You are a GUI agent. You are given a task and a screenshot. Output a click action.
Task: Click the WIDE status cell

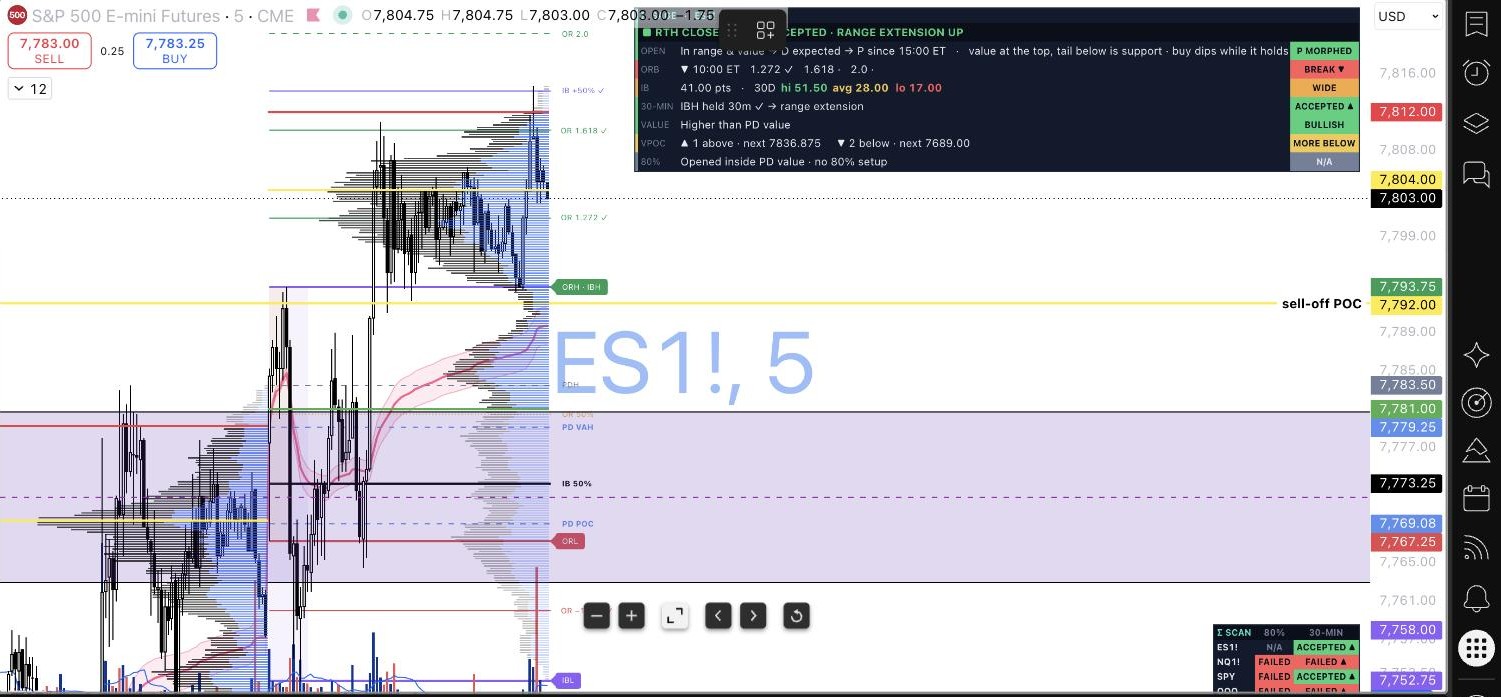[1324, 88]
